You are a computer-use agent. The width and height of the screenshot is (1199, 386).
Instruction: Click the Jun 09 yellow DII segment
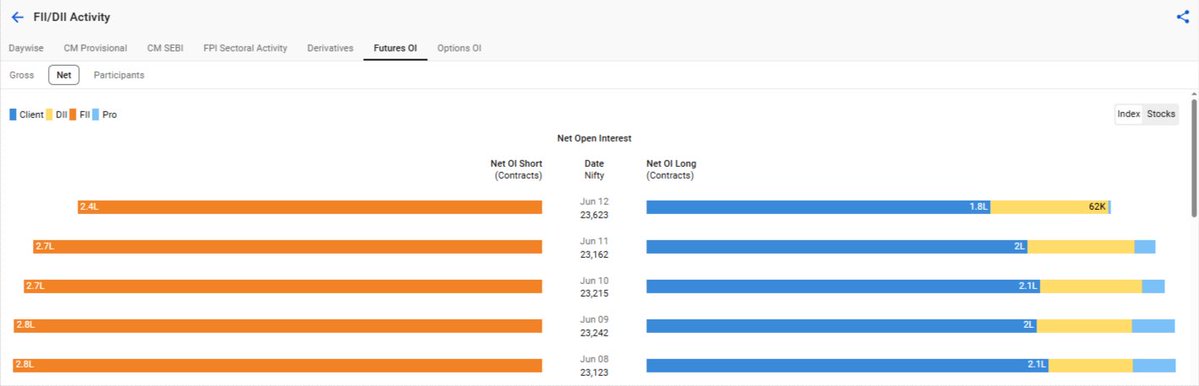(x=1084, y=326)
